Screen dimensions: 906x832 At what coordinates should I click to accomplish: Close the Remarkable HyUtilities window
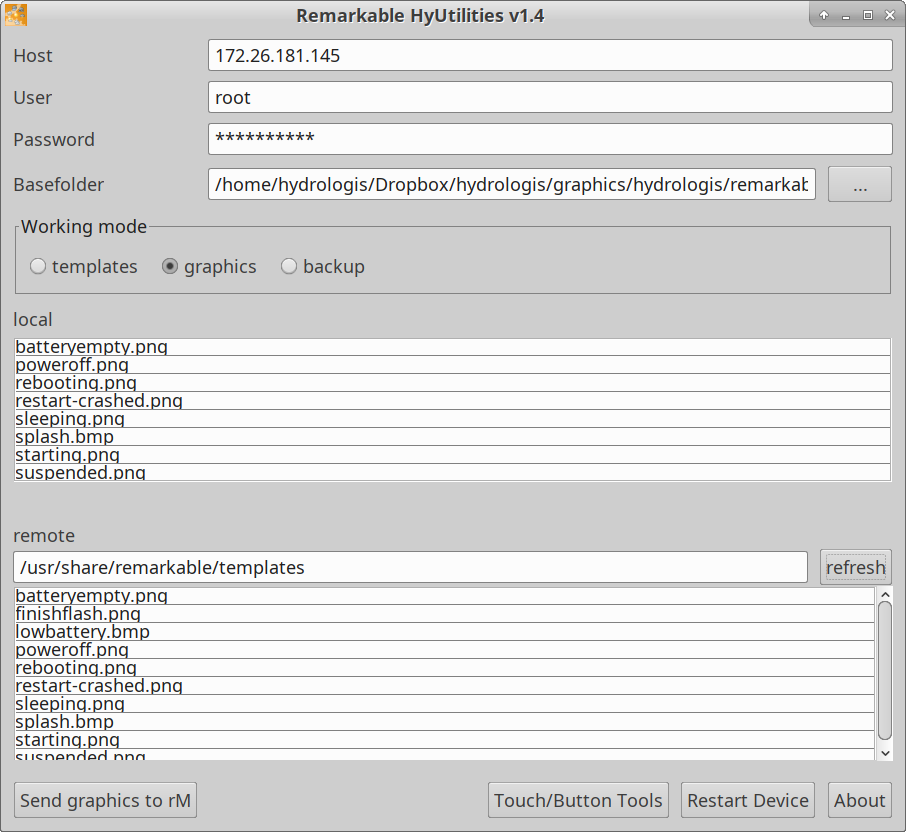click(x=890, y=16)
